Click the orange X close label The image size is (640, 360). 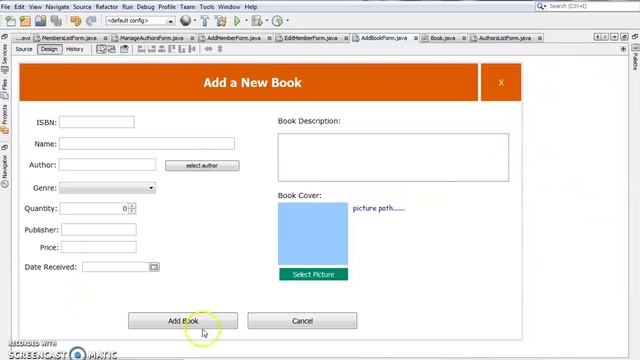click(501, 82)
